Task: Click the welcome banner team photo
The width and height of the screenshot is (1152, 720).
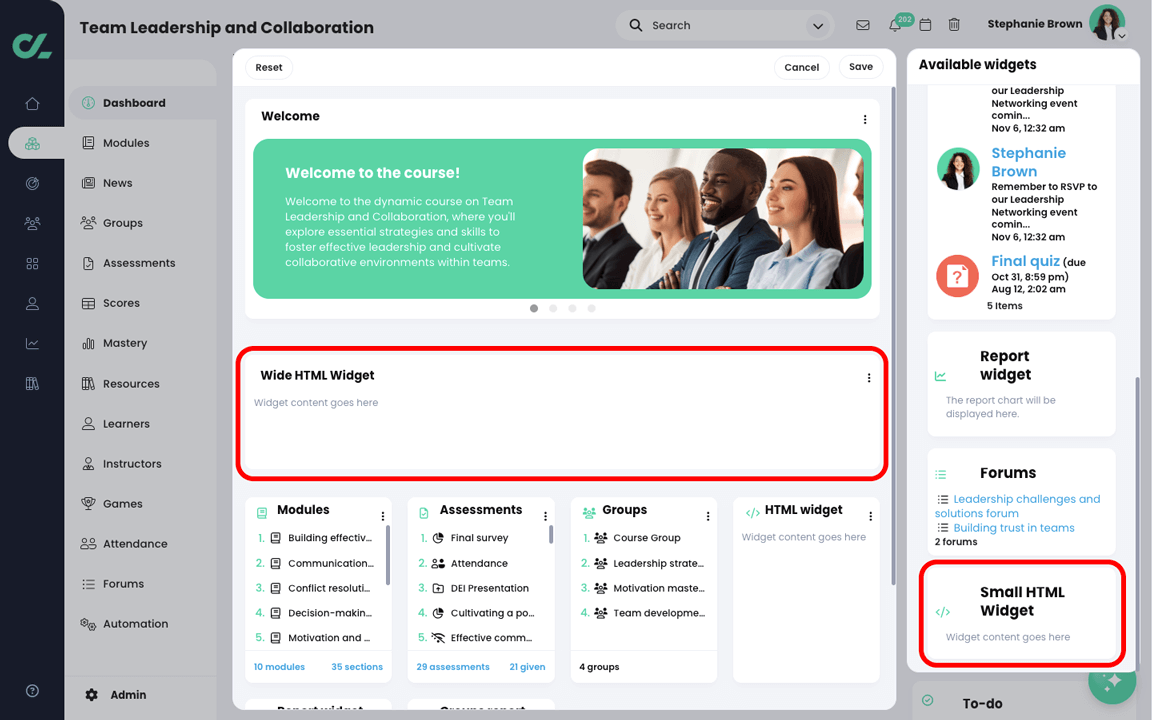Action: click(x=723, y=219)
